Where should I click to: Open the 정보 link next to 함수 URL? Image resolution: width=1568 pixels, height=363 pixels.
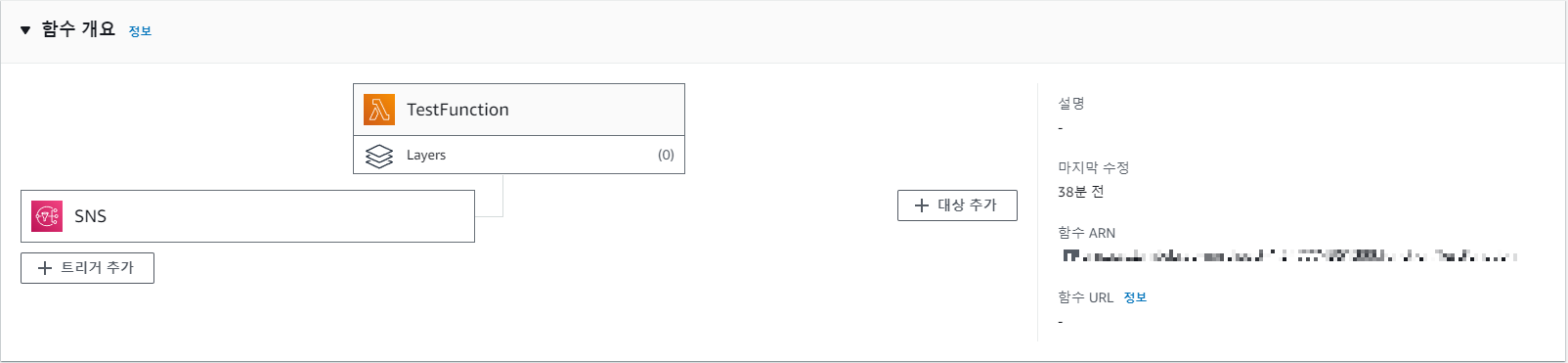[x=1135, y=297]
